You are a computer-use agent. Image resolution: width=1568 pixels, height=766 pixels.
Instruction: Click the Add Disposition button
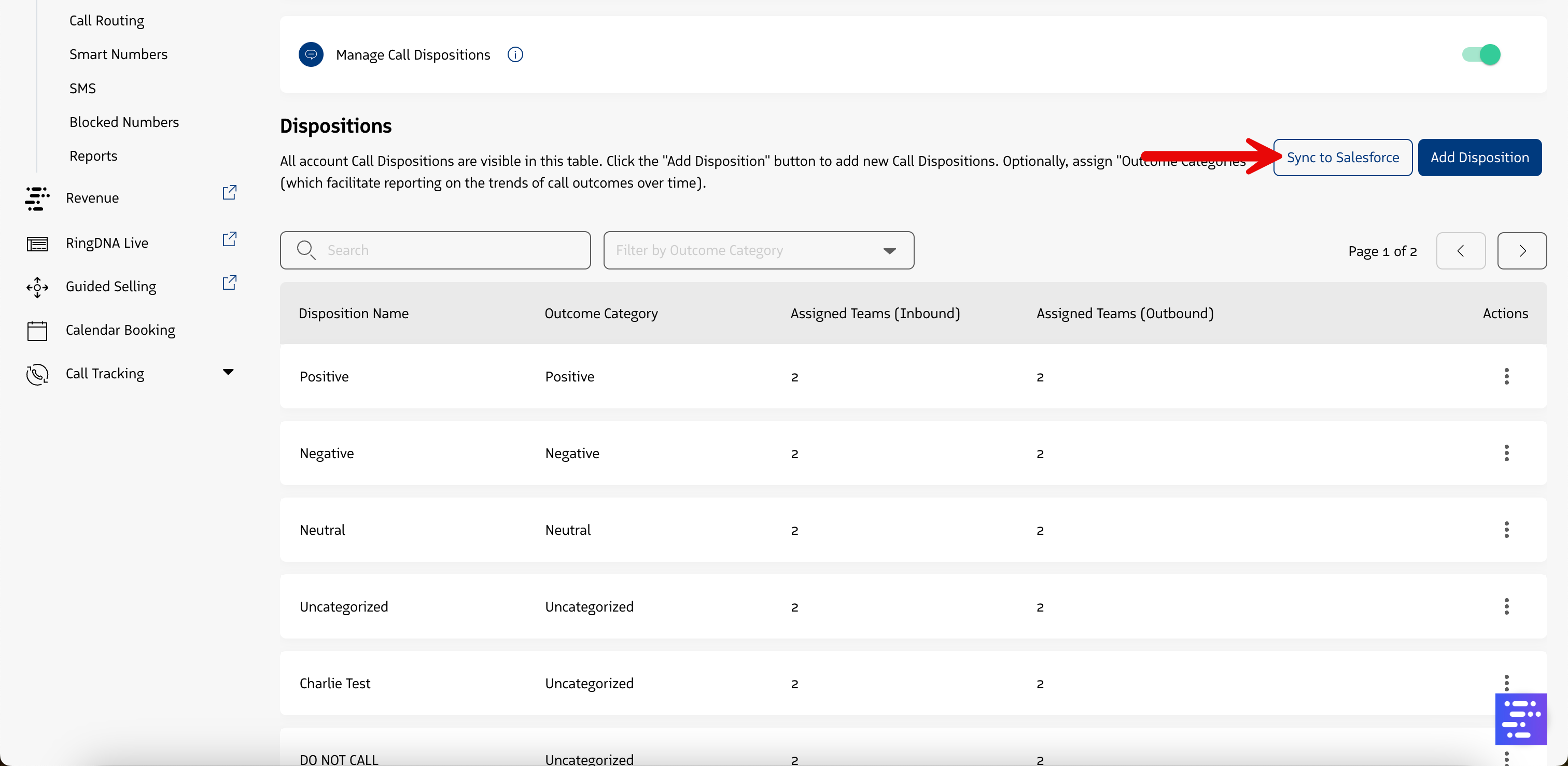1479,158
